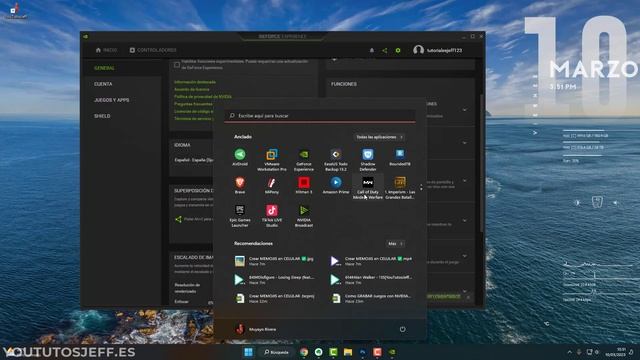Launch the Brave browser pinned app
640x360 pixels.
click(240, 185)
